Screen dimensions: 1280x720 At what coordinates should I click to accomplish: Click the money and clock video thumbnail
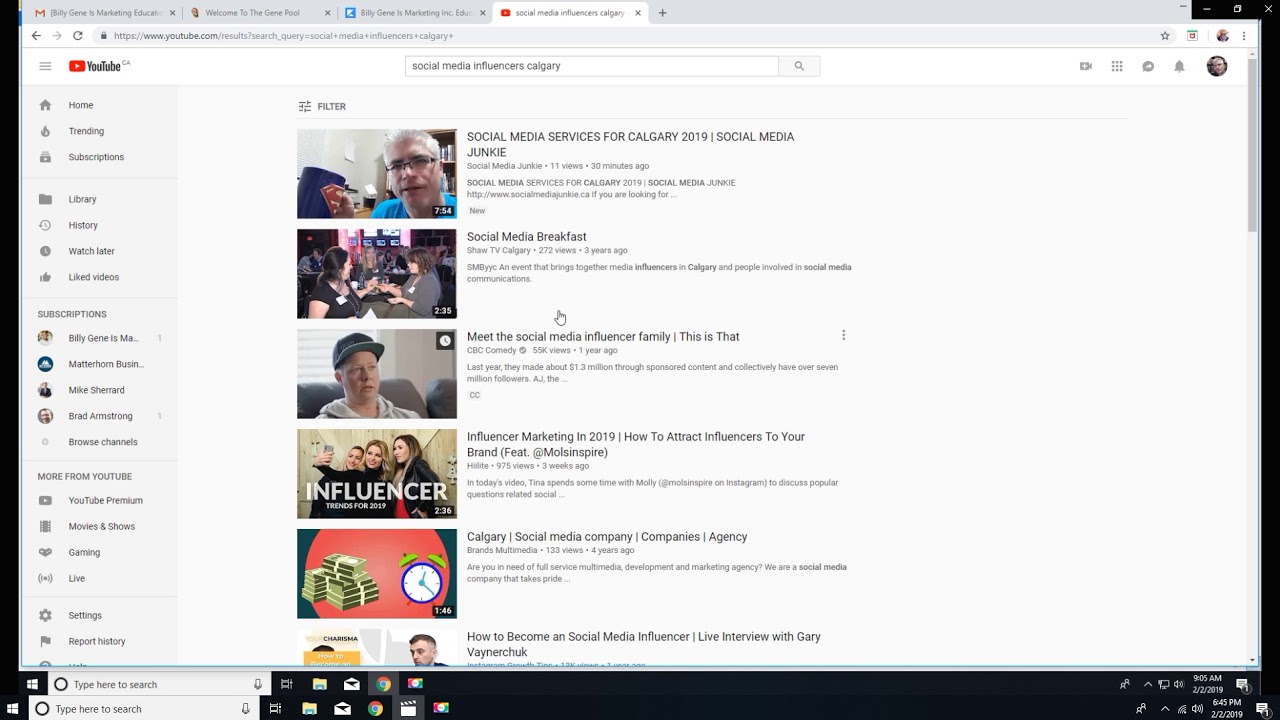[x=377, y=574]
